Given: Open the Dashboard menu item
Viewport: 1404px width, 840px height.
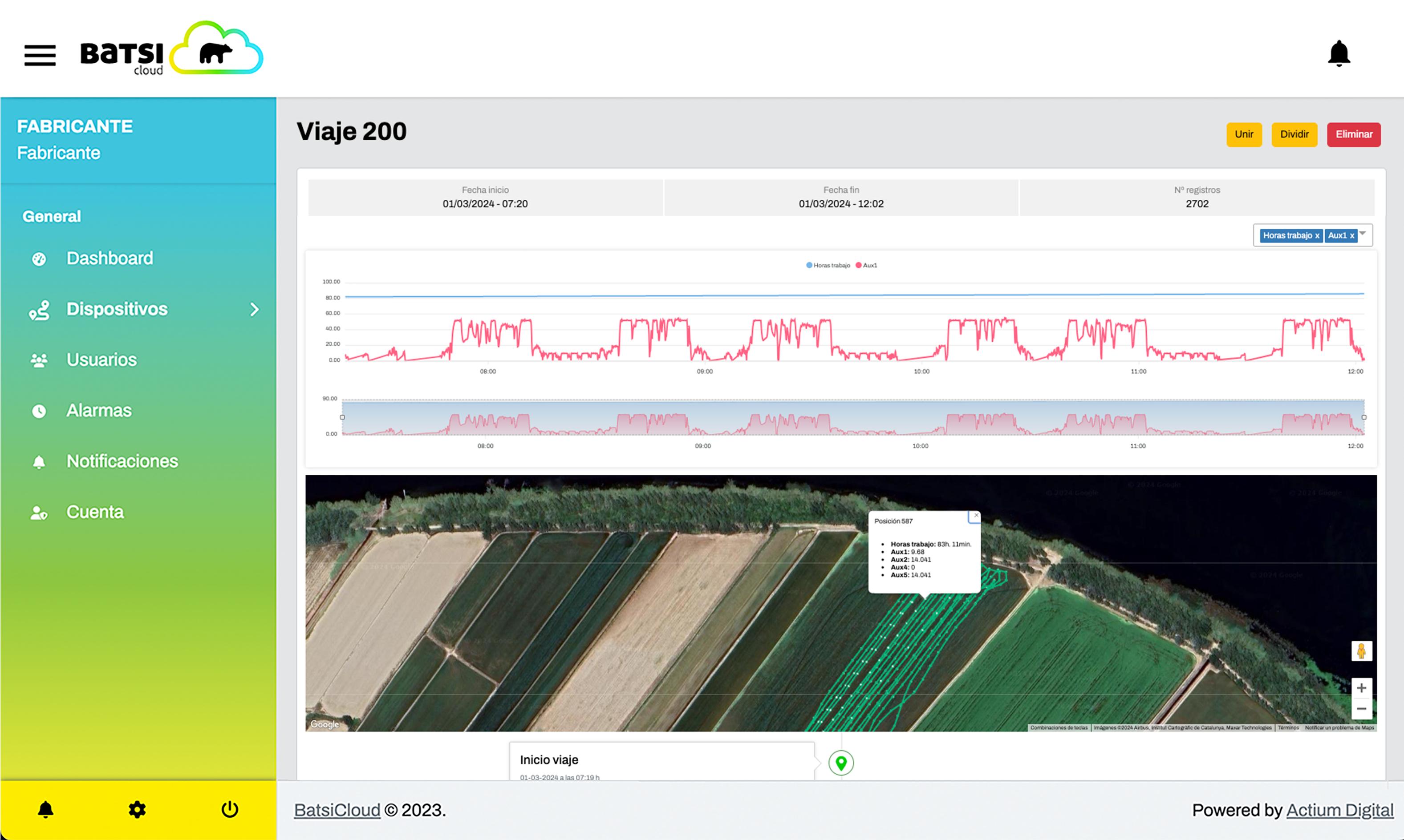Looking at the screenshot, I should tap(110, 258).
